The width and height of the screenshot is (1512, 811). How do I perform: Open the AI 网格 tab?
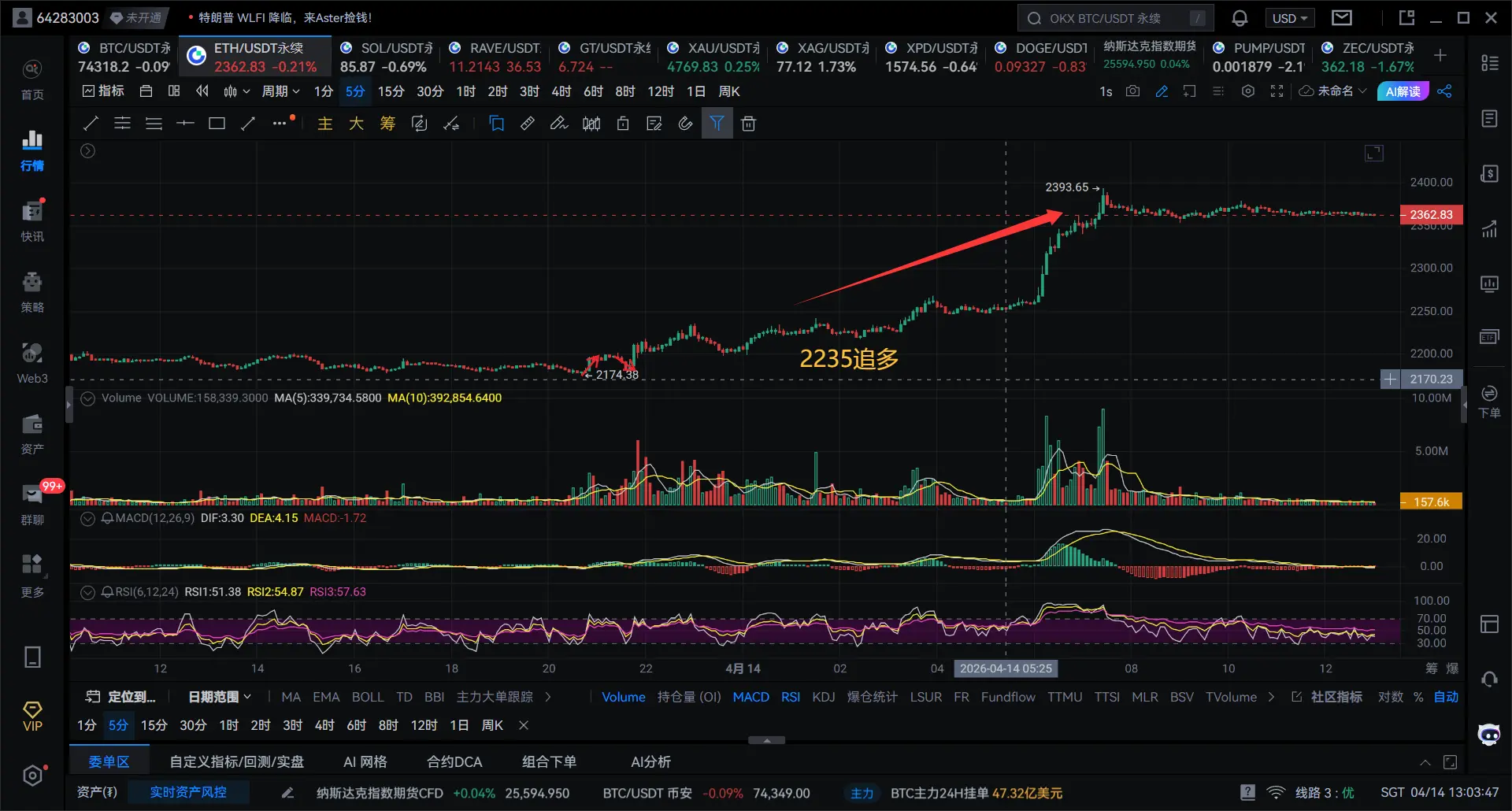click(365, 761)
